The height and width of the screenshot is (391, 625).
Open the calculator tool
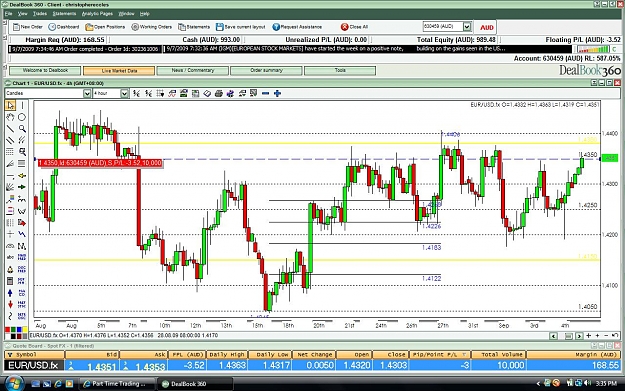[10, 281]
